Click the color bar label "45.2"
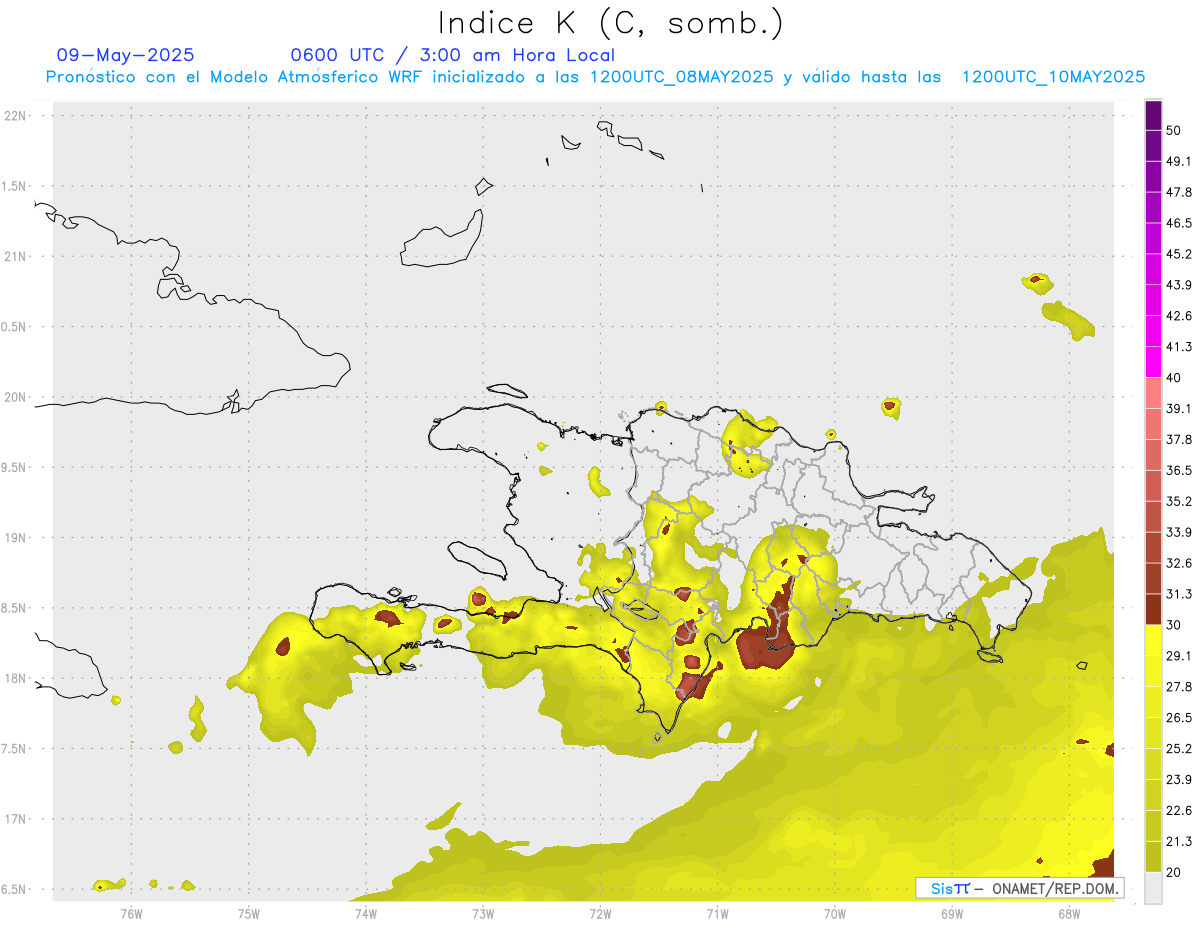Viewport: 1200px width, 927px height. (1179, 254)
